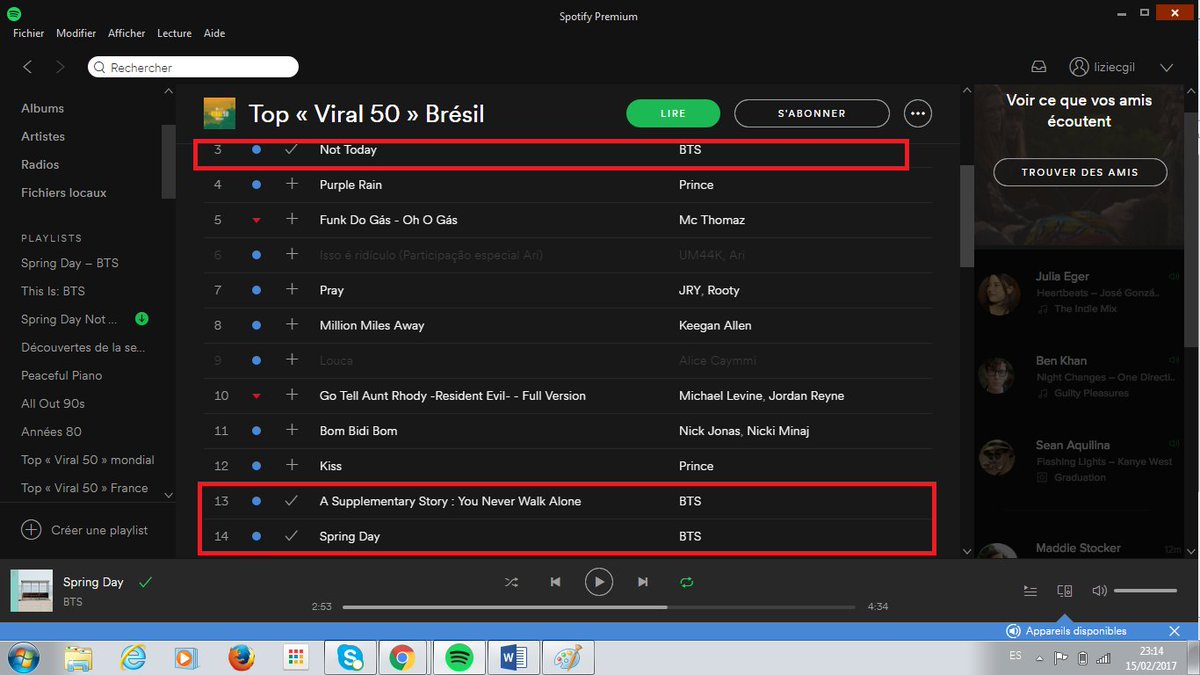Open the Fichier menu
Image resolution: width=1200 pixels, height=675 pixels.
(x=28, y=33)
